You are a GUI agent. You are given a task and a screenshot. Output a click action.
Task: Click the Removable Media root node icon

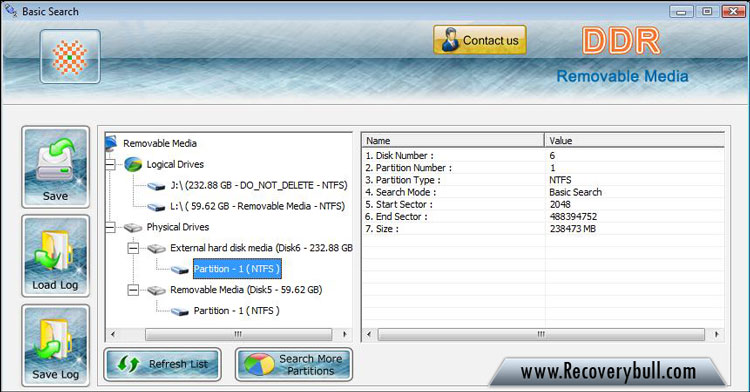coord(111,143)
